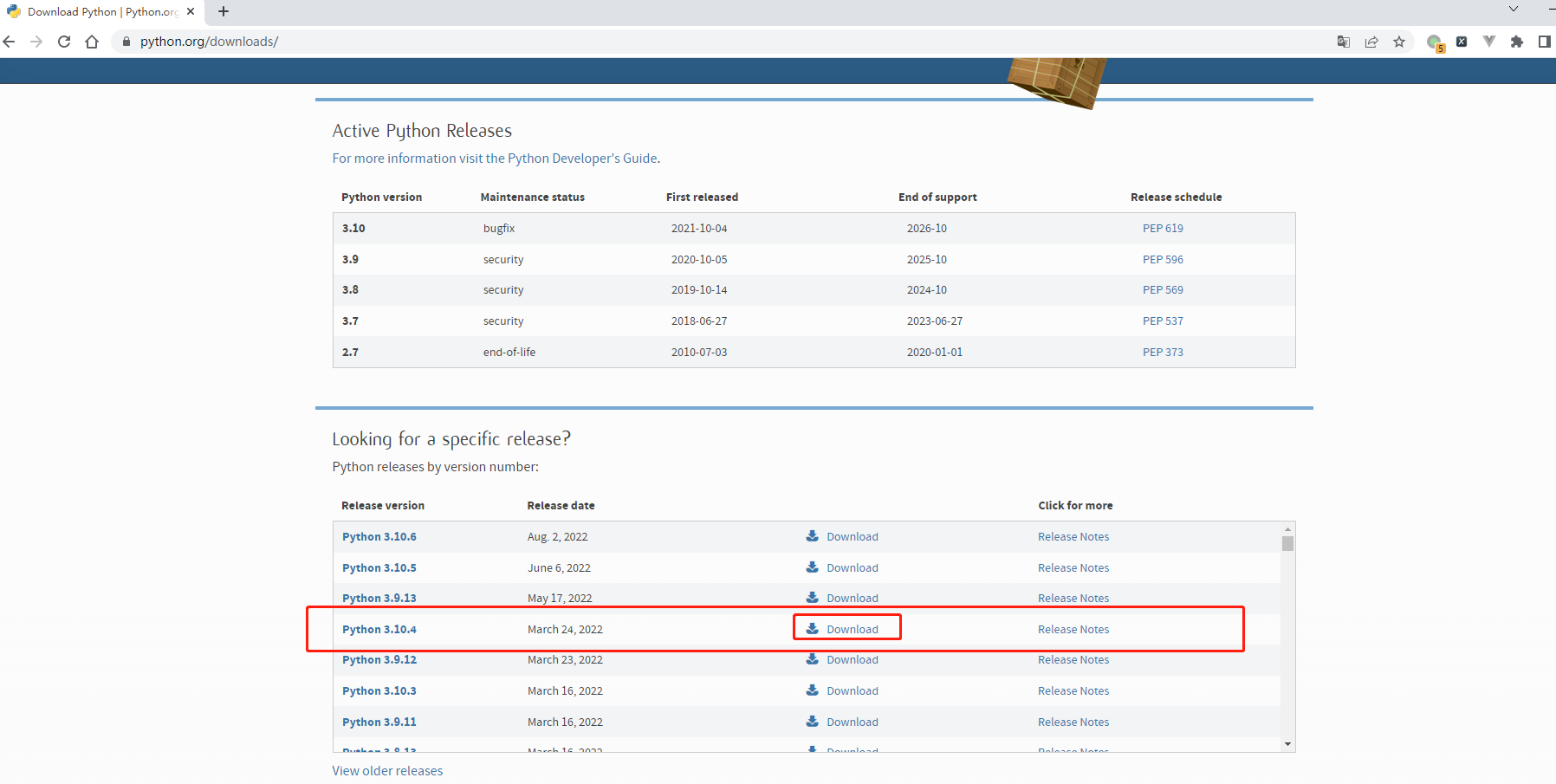
Task: Open the dark X extension icon
Action: pos(1462,42)
